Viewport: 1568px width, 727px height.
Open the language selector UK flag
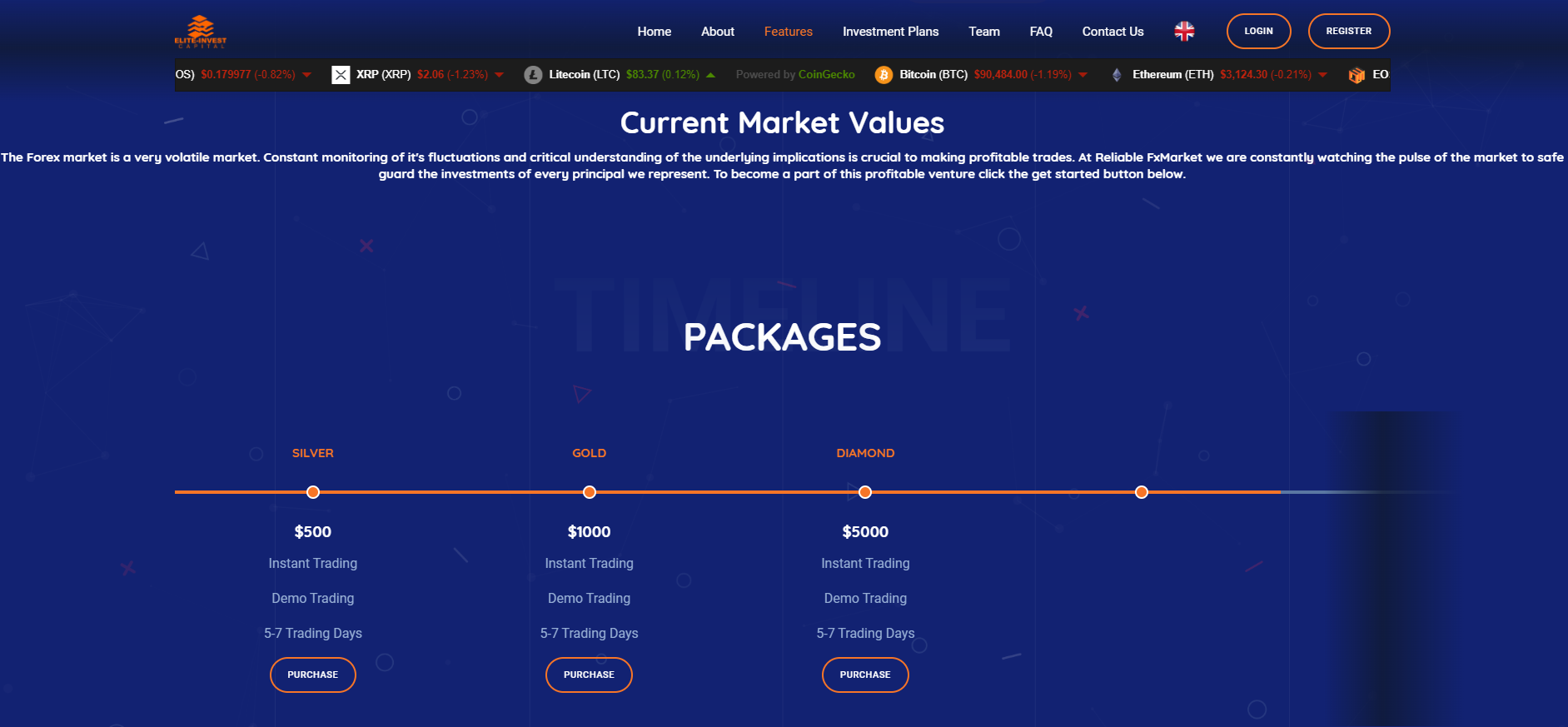click(1184, 32)
